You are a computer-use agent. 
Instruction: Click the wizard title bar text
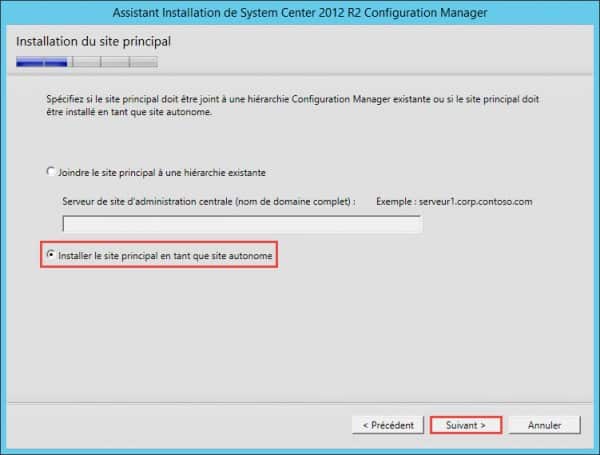300,13
